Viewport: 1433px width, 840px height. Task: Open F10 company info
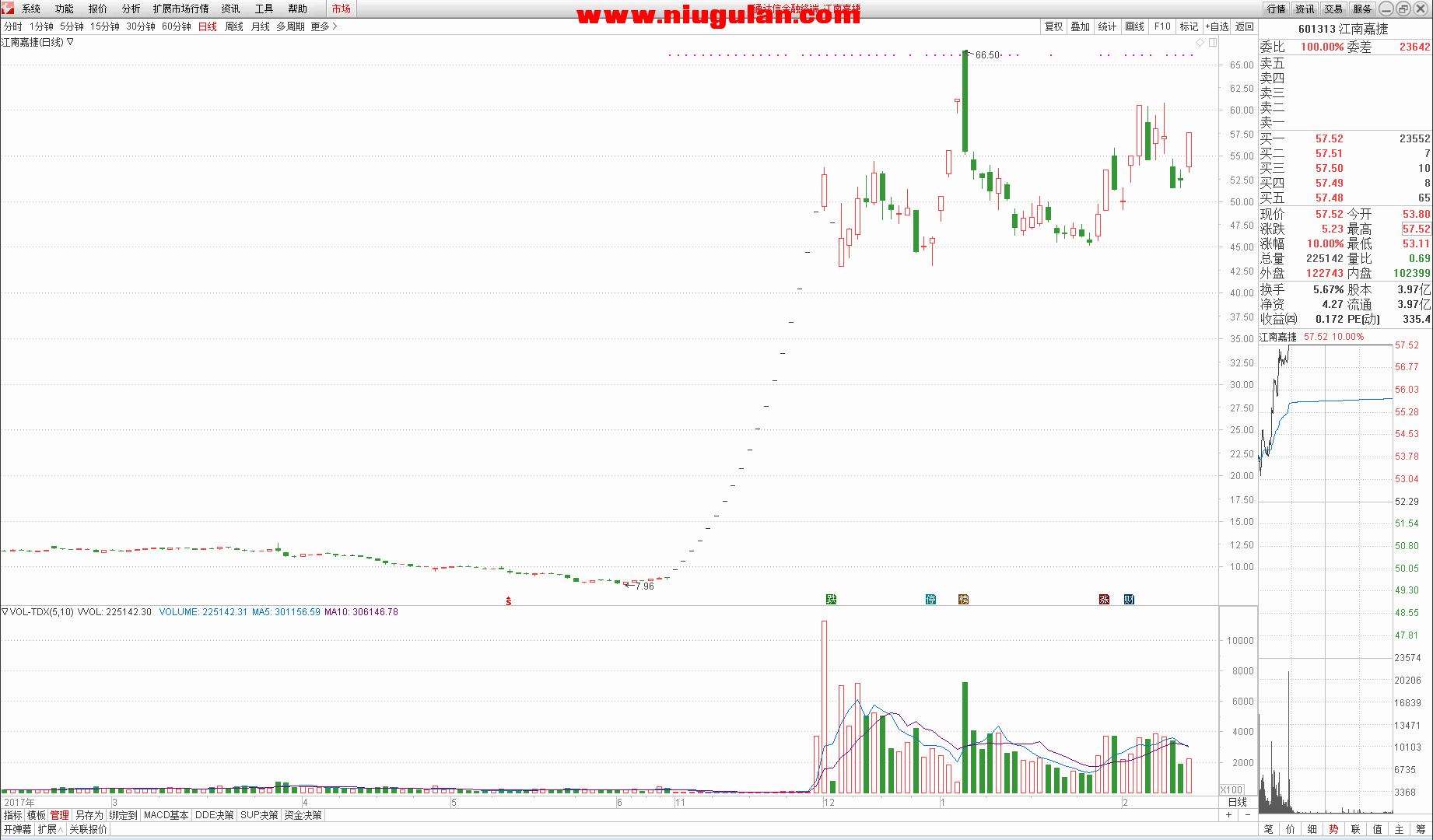coord(1162,26)
